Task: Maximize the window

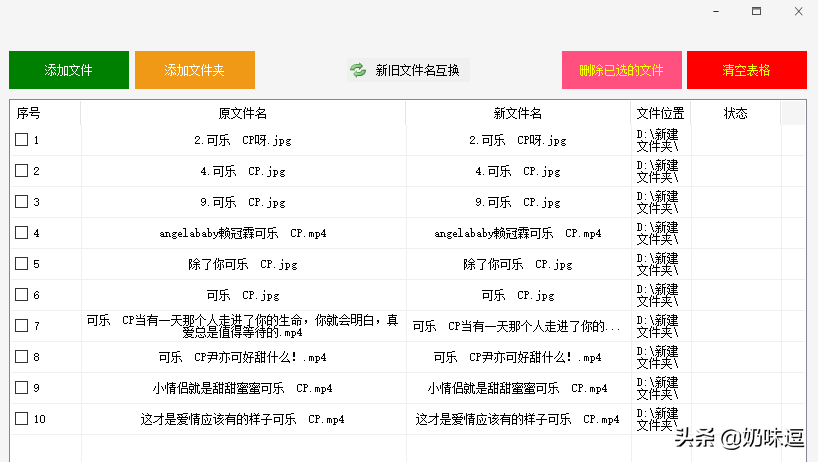Action: click(x=756, y=11)
